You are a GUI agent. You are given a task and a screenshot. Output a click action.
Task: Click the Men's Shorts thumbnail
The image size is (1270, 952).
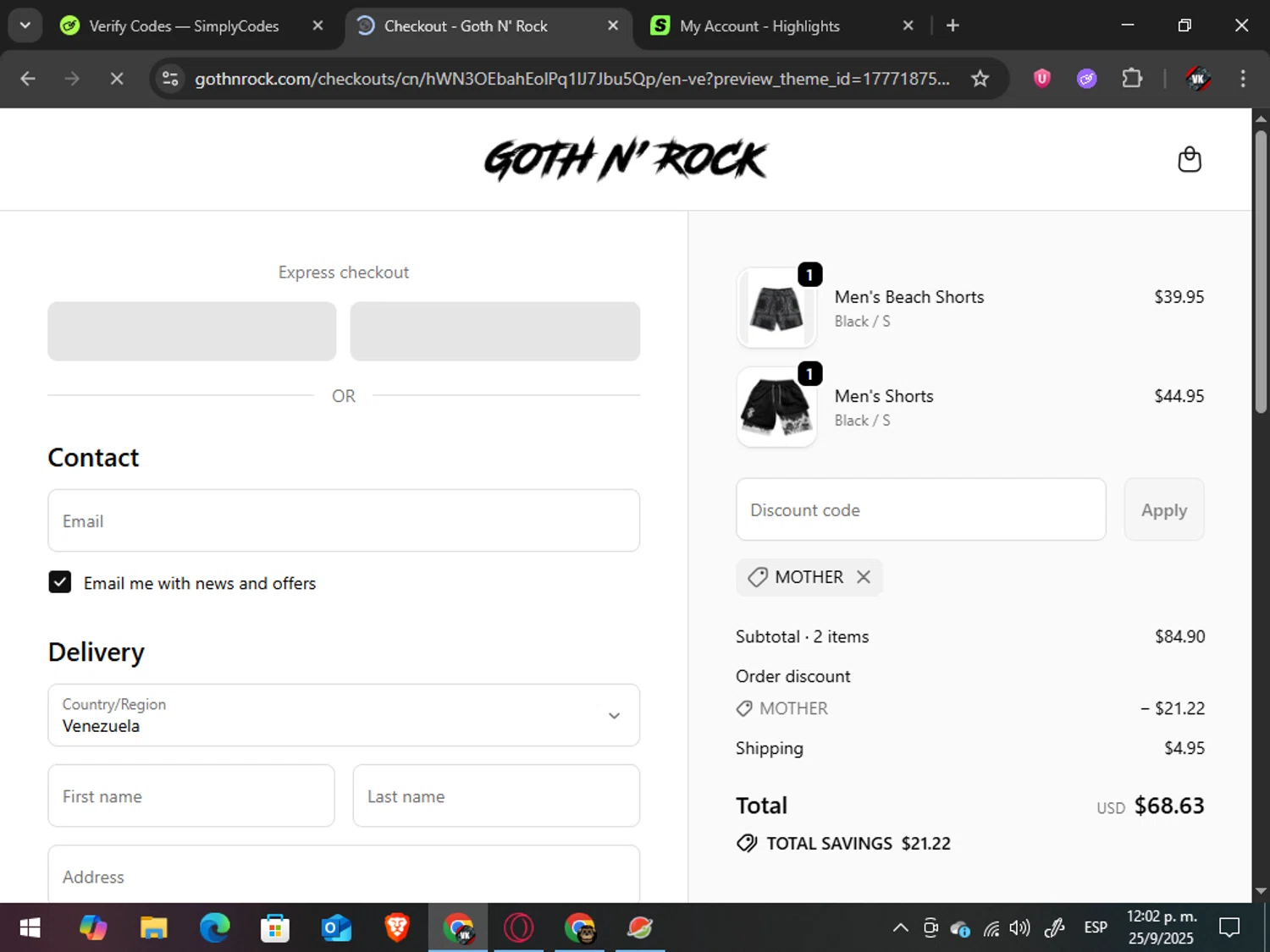[776, 406]
